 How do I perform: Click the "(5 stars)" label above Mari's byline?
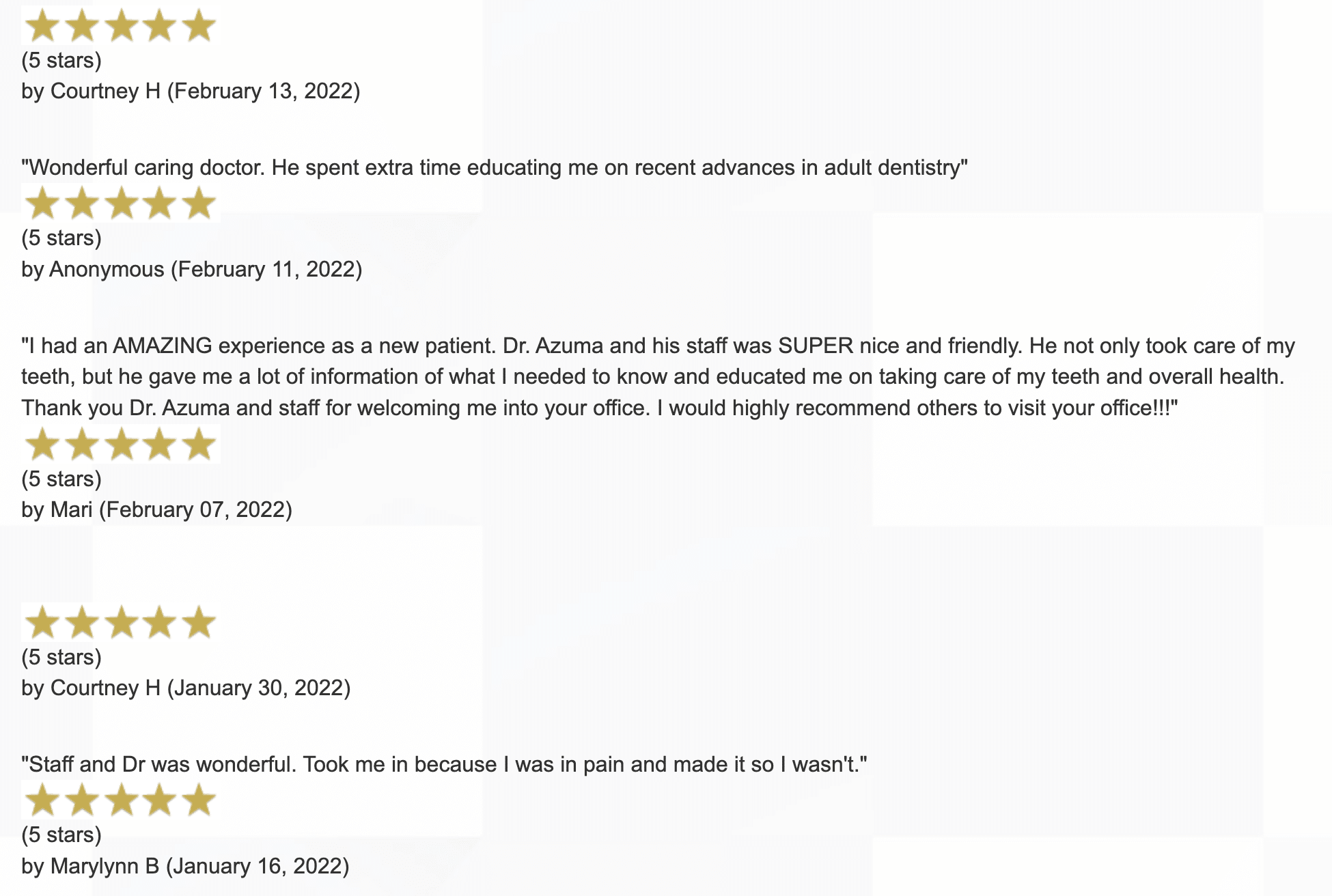pos(61,479)
